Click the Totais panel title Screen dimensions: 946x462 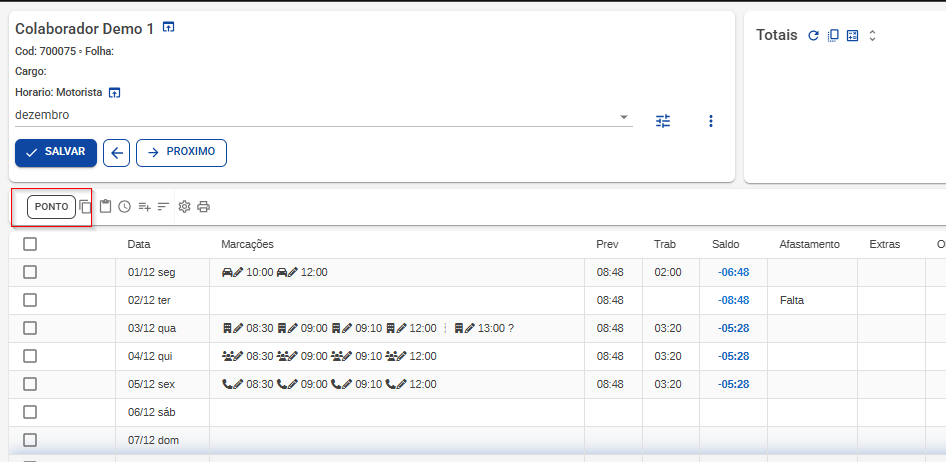coord(776,36)
